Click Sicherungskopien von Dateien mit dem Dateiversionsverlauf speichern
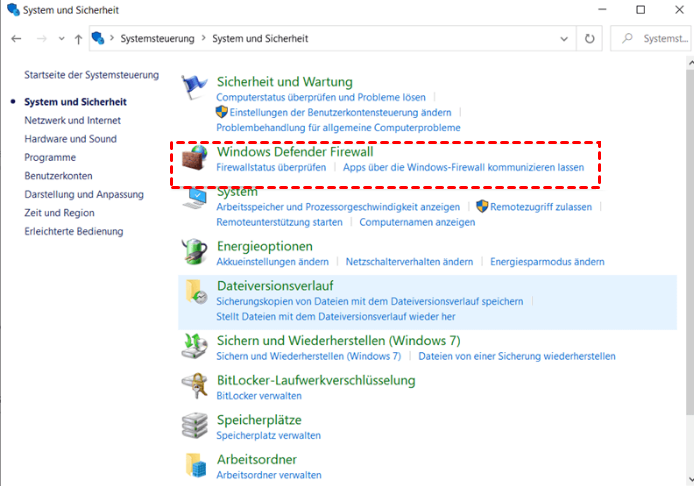This screenshot has width=694, height=486. click(x=370, y=301)
